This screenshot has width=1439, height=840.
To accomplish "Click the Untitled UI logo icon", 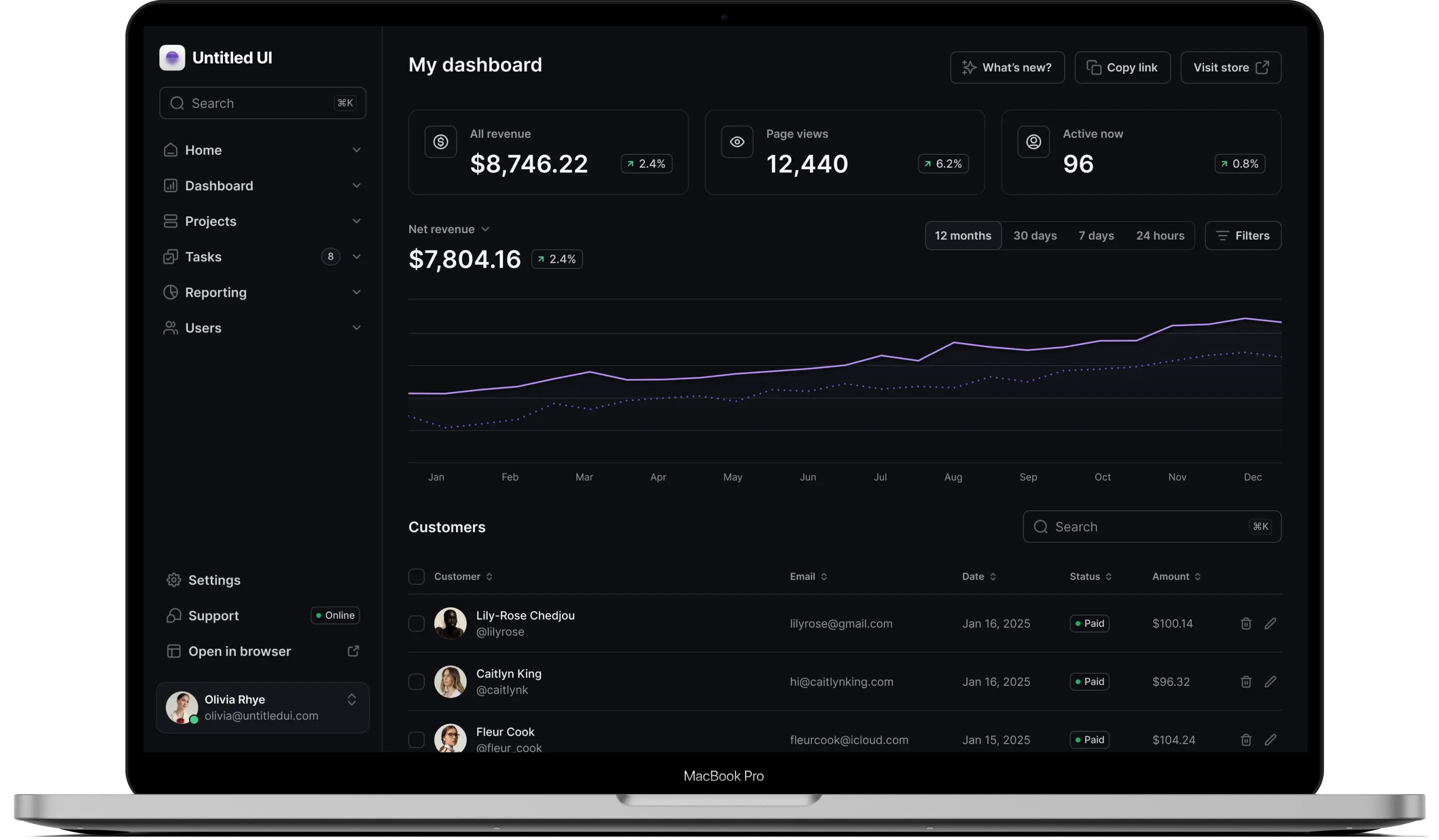I will [172, 57].
